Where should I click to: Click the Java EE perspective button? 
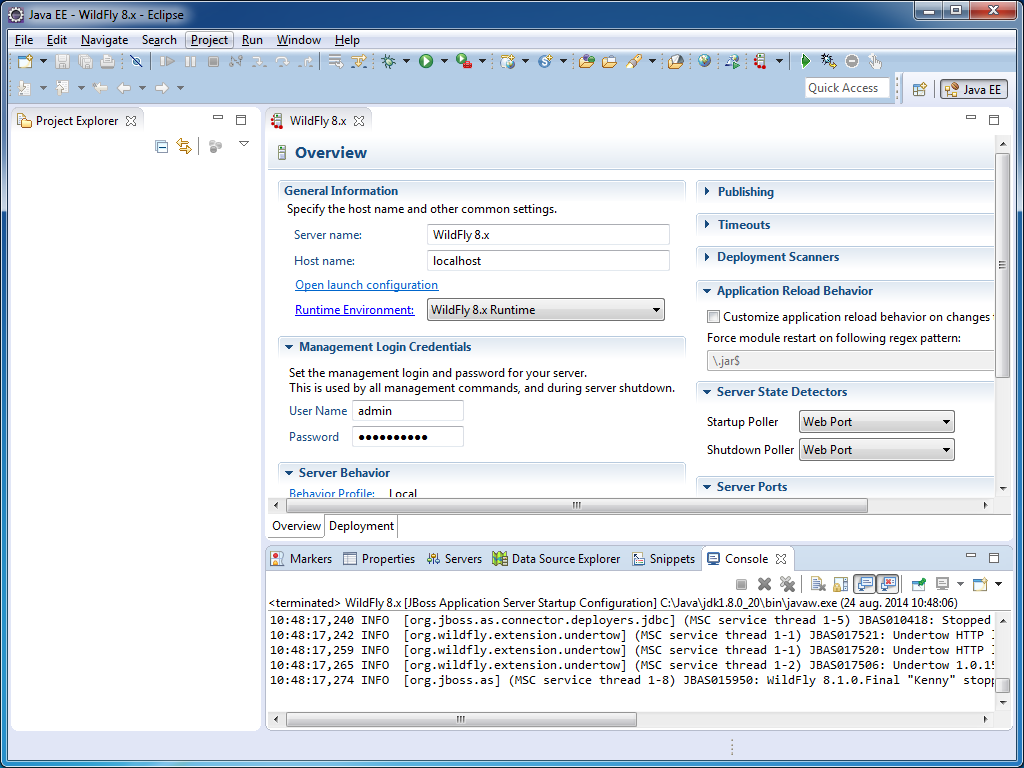coord(974,89)
